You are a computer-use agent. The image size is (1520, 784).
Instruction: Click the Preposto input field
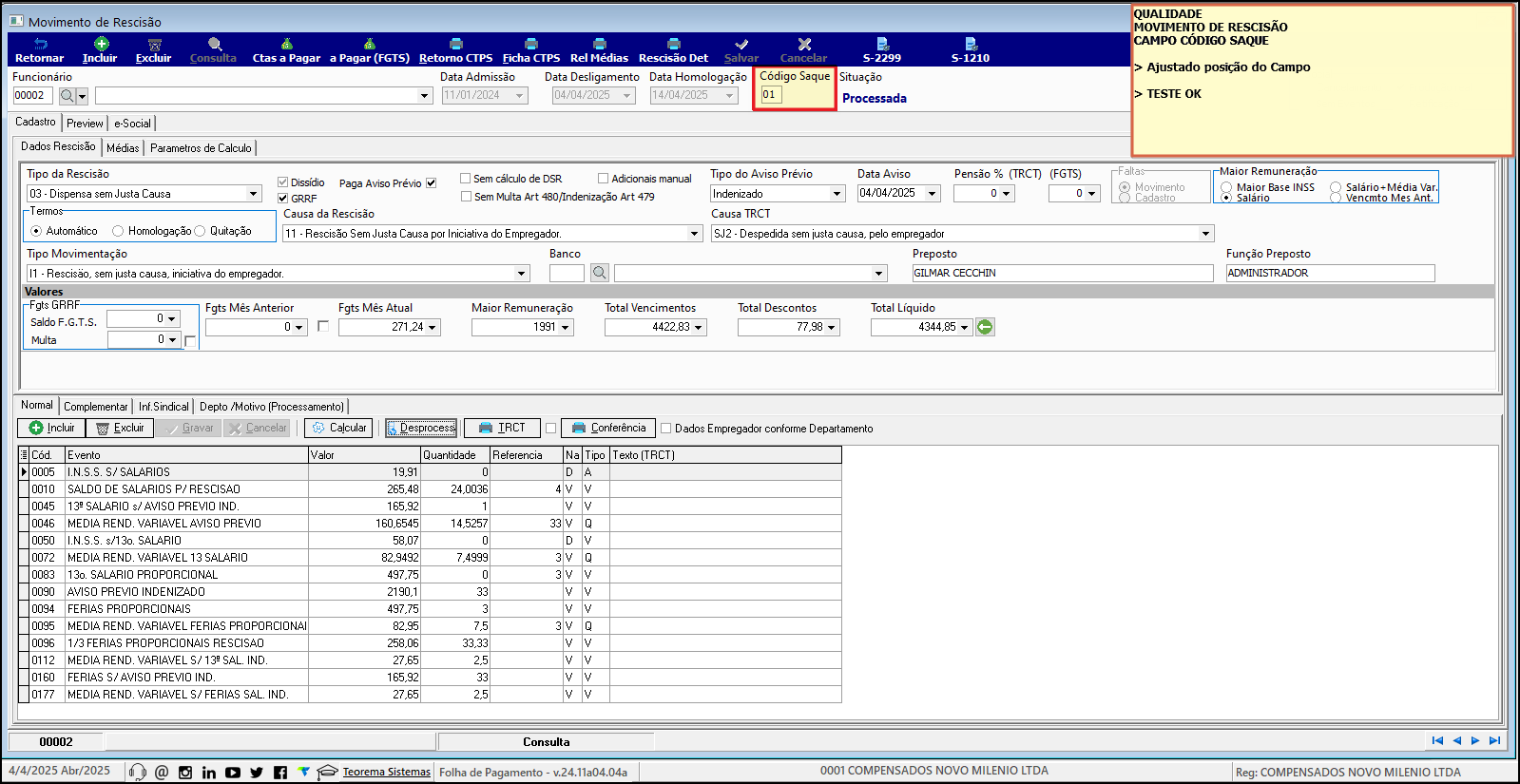1063,274
